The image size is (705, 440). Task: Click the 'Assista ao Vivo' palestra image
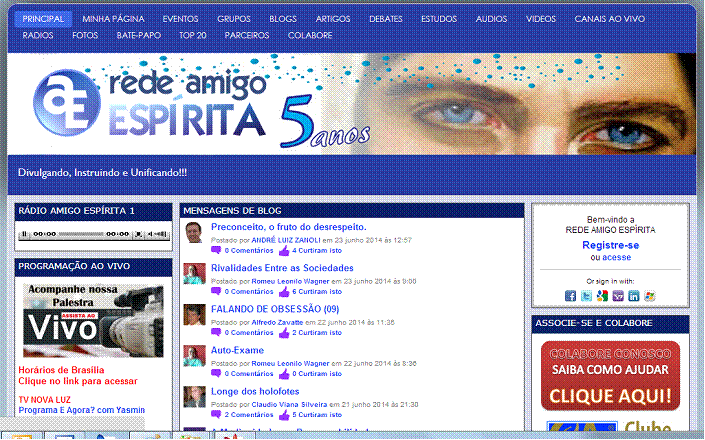pyautogui.click(x=93, y=320)
